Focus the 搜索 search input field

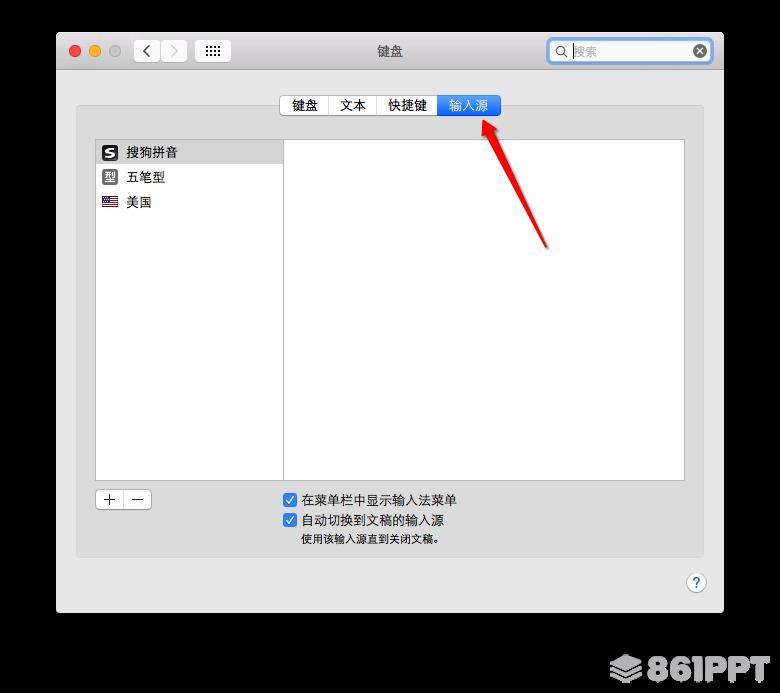pyautogui.click(x=631, y=51)
